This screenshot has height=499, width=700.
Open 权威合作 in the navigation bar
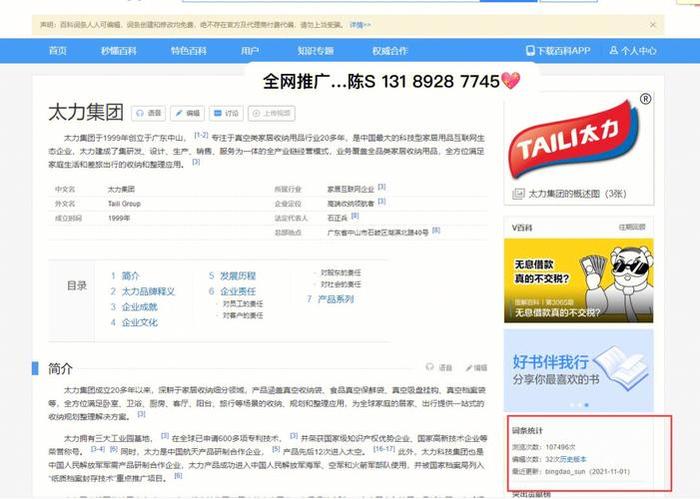[x=390, y=51]
